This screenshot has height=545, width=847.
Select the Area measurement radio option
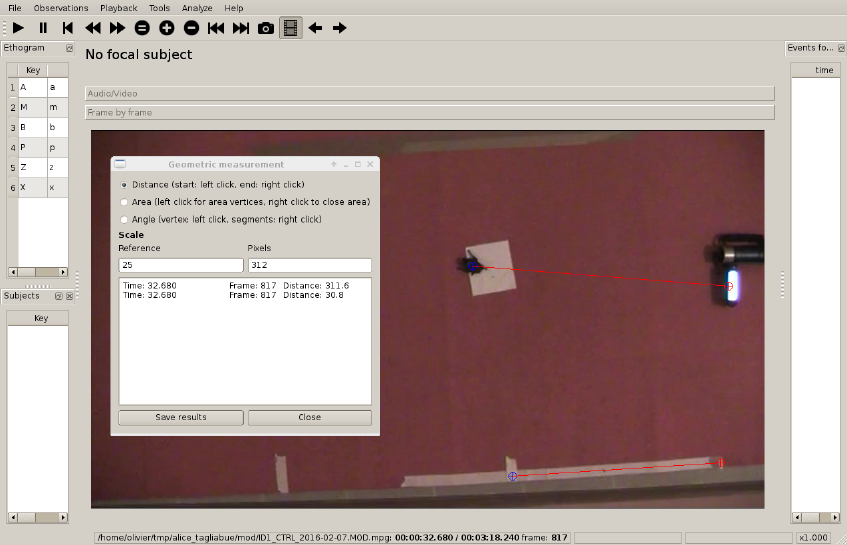pos(124,202)
